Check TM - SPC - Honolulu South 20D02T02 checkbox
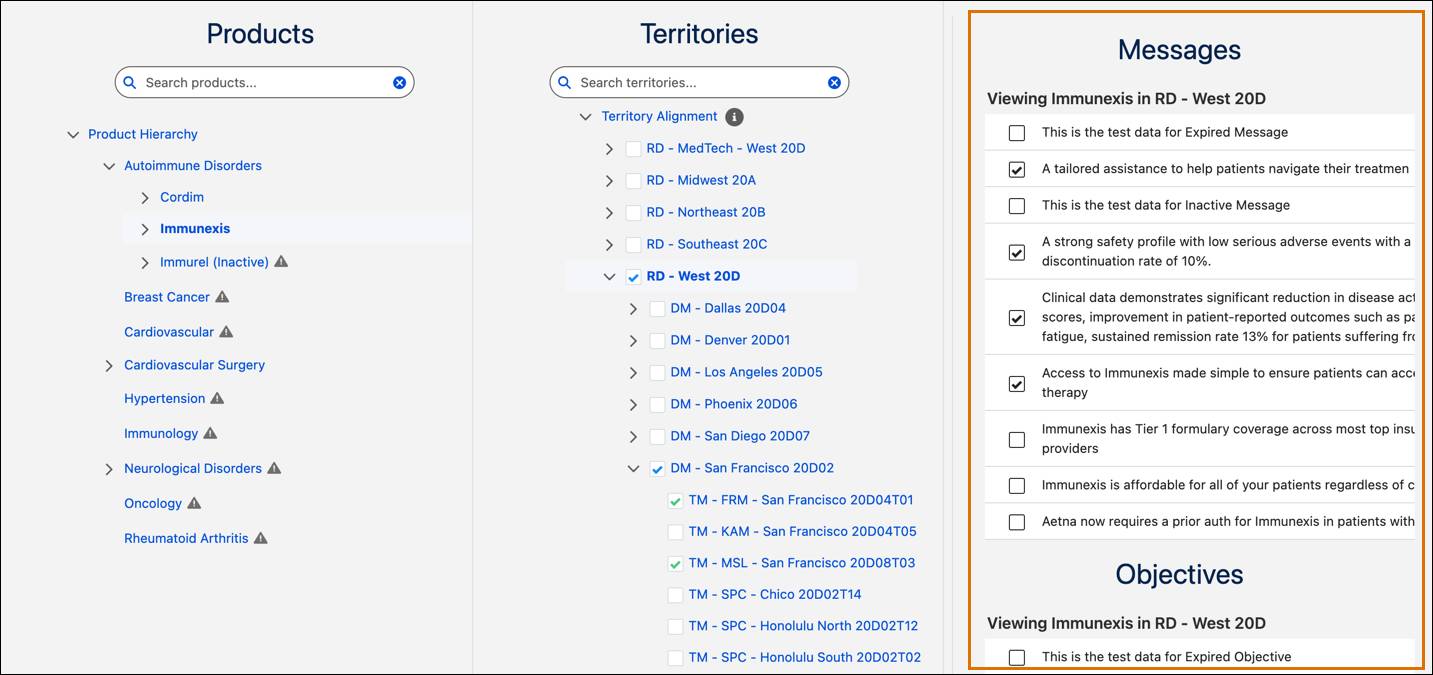Screen dimensions: 1433x675 click(x=675, y=658)
